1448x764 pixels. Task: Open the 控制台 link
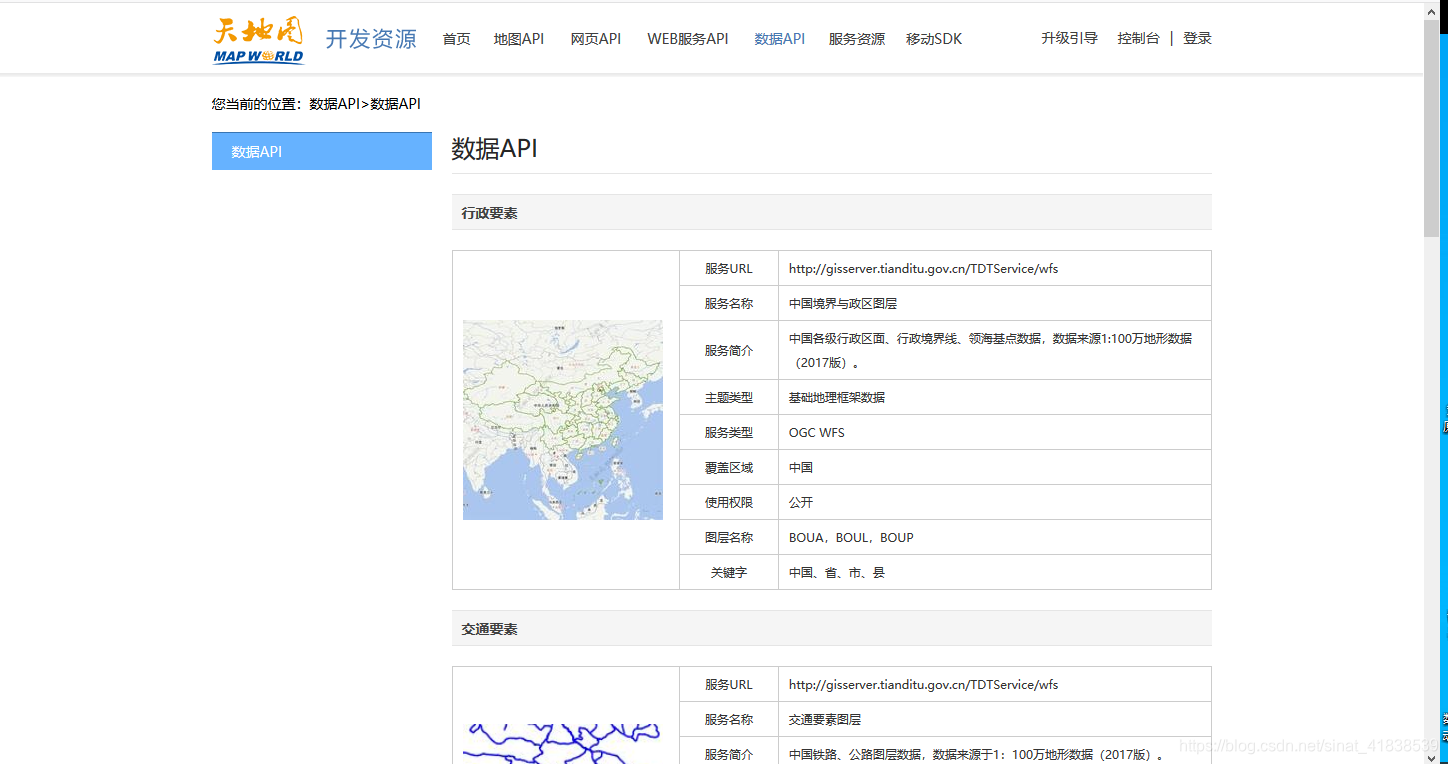[1138, 38]
